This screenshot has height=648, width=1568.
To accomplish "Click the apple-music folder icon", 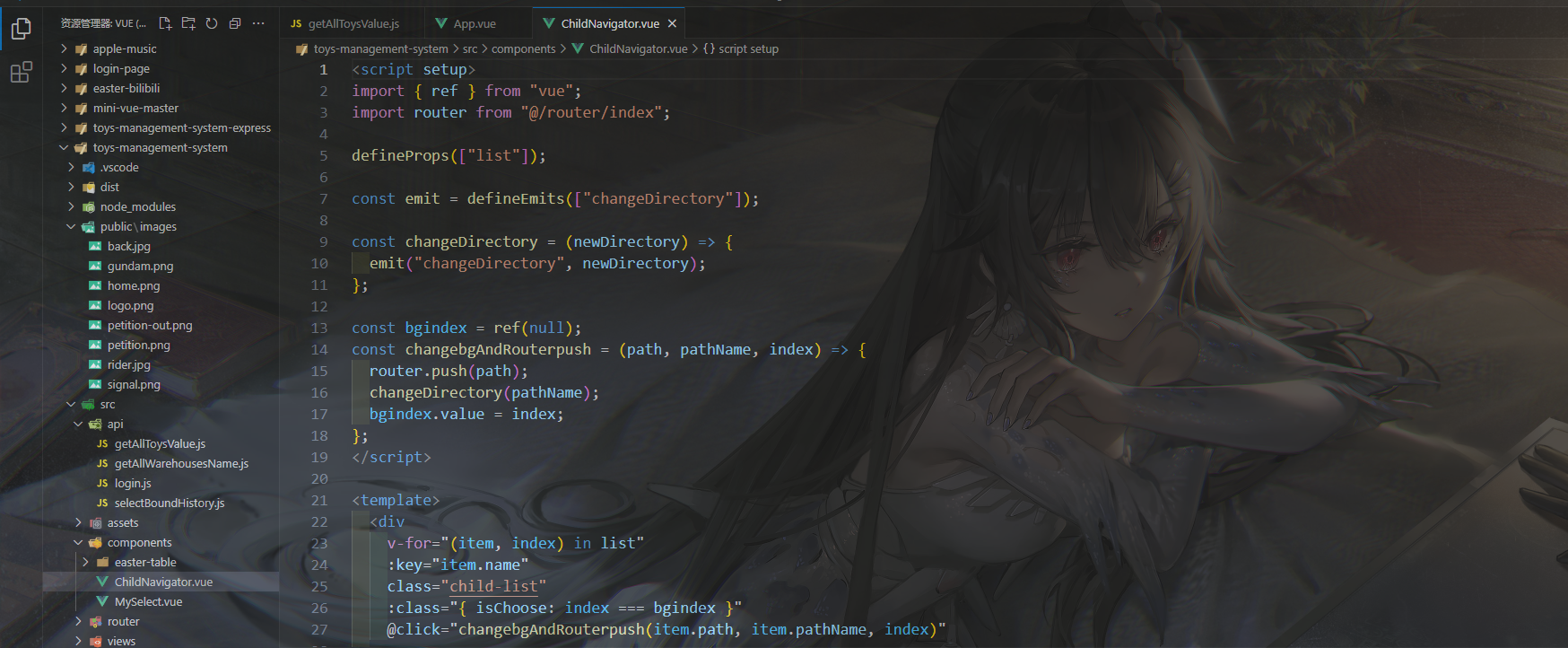I will (x=81, y=48).
